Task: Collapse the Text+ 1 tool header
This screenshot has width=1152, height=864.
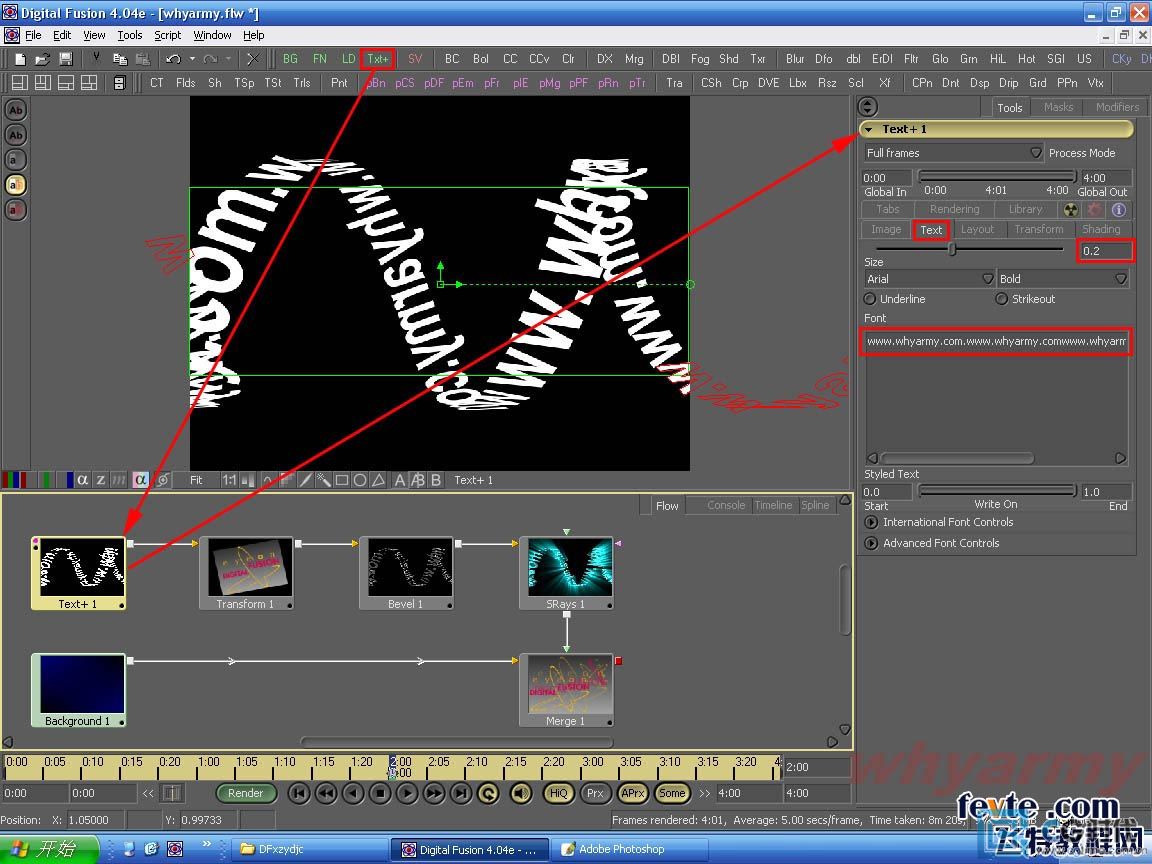Action: [x=869, y=129]
